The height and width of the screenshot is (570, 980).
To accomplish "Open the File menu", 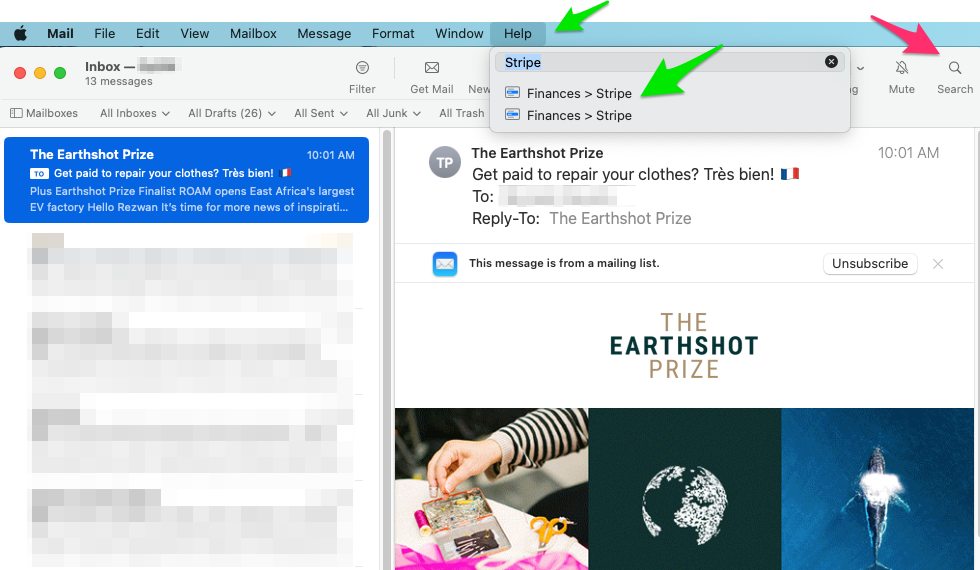I will 104,34.
